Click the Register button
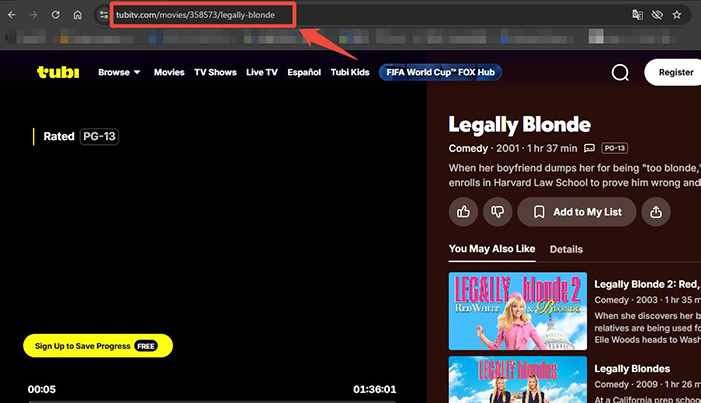Viewport: 701px width, 403px height. (x=675, y=72)
